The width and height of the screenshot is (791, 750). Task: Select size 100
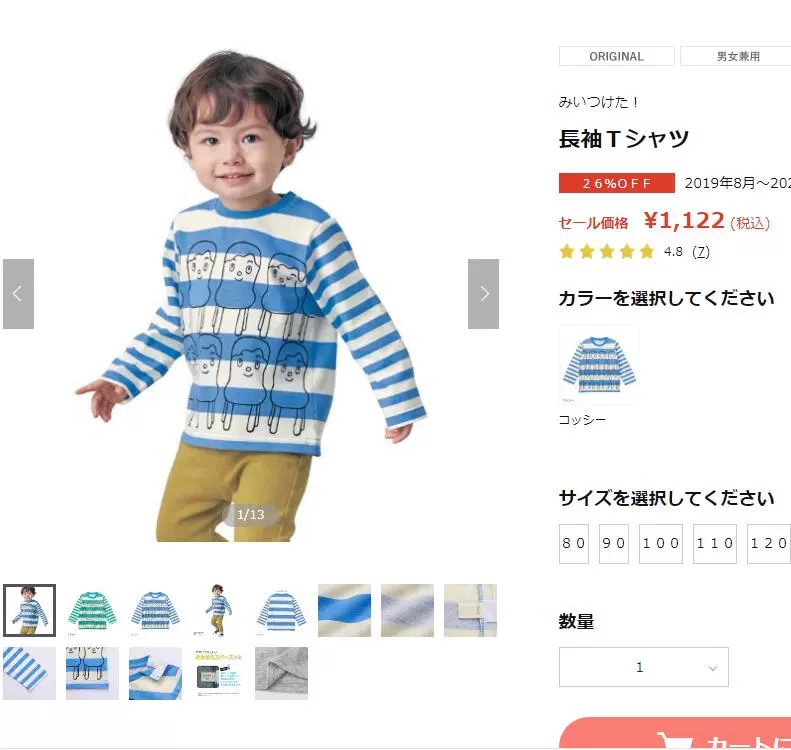click(x=660, y=544)
